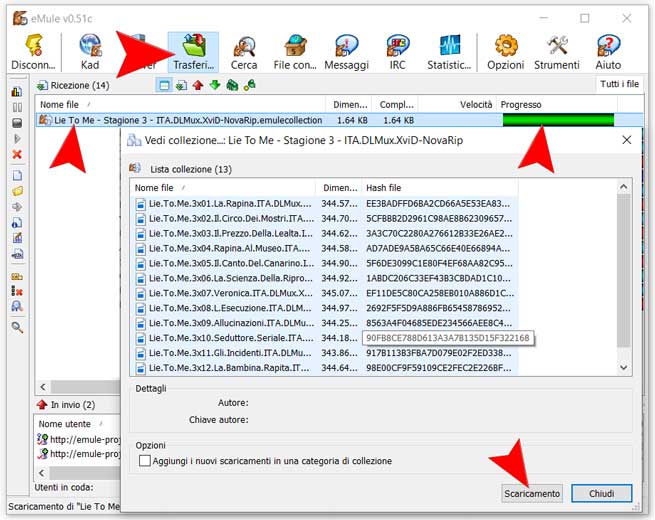655x520 pixels.
Task: Select the split window view icon
Action: (164, 85)
